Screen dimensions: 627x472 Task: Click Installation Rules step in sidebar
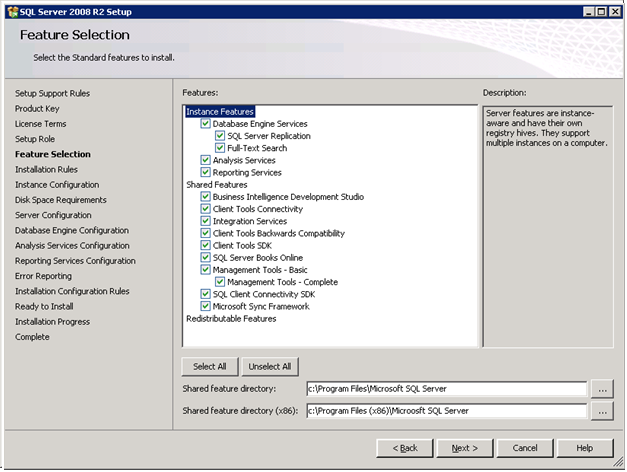46,170
